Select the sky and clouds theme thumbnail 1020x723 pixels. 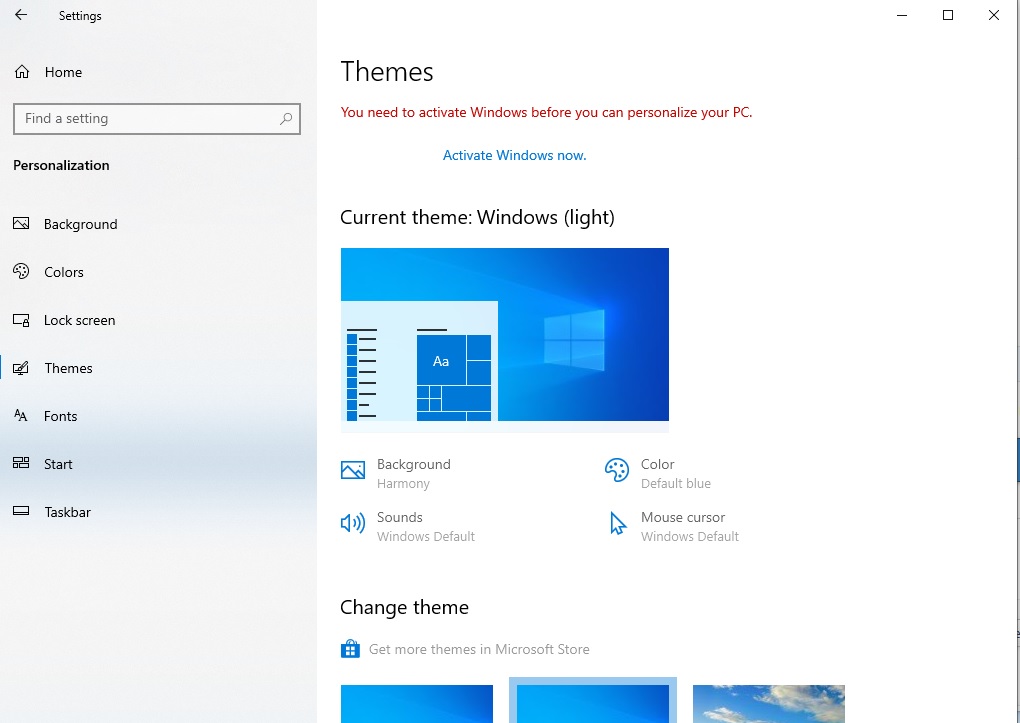coord(769,703)
